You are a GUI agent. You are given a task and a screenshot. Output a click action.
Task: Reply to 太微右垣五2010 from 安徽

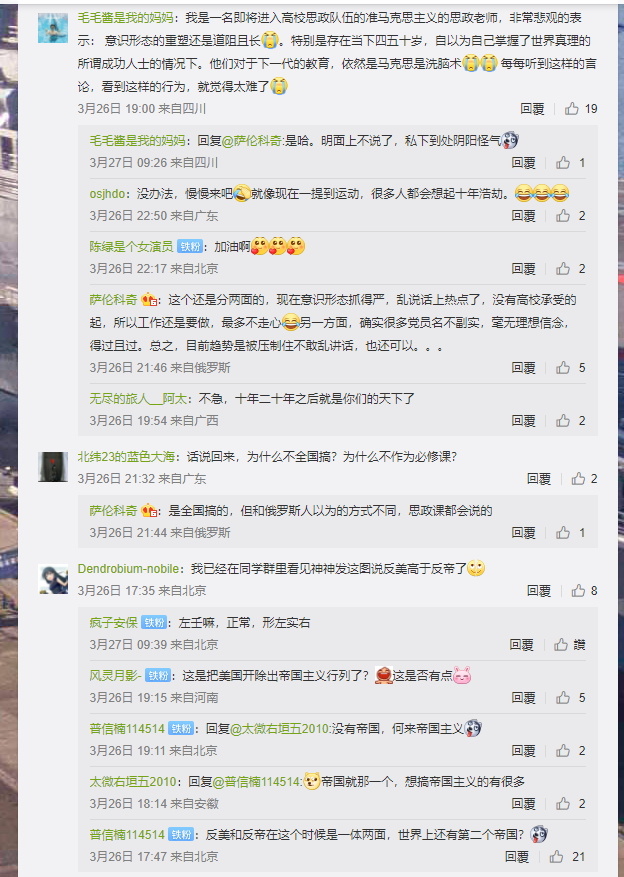(523, 804)
